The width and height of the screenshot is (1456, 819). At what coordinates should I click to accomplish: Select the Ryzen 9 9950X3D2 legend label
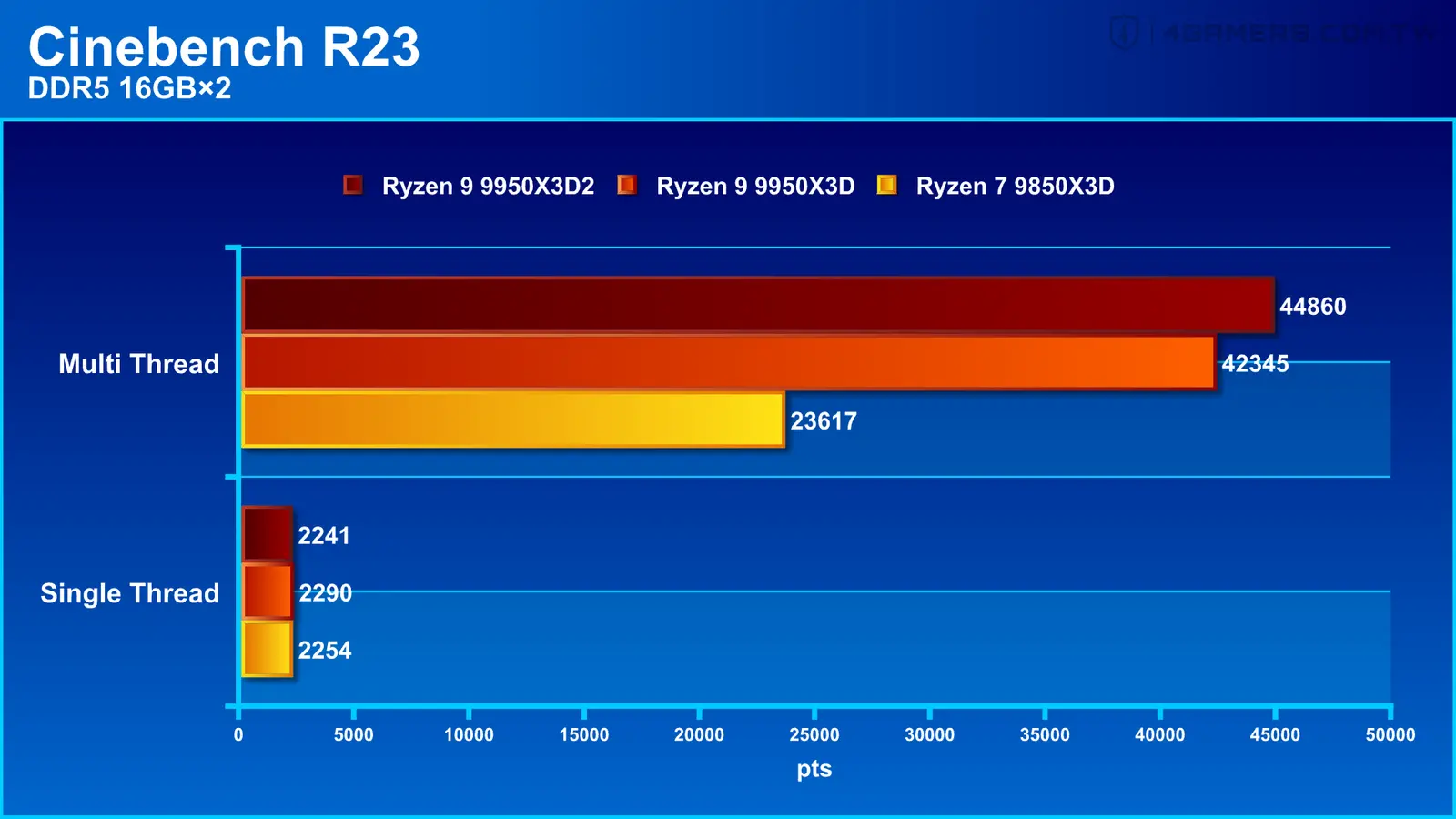click(488, 187)
